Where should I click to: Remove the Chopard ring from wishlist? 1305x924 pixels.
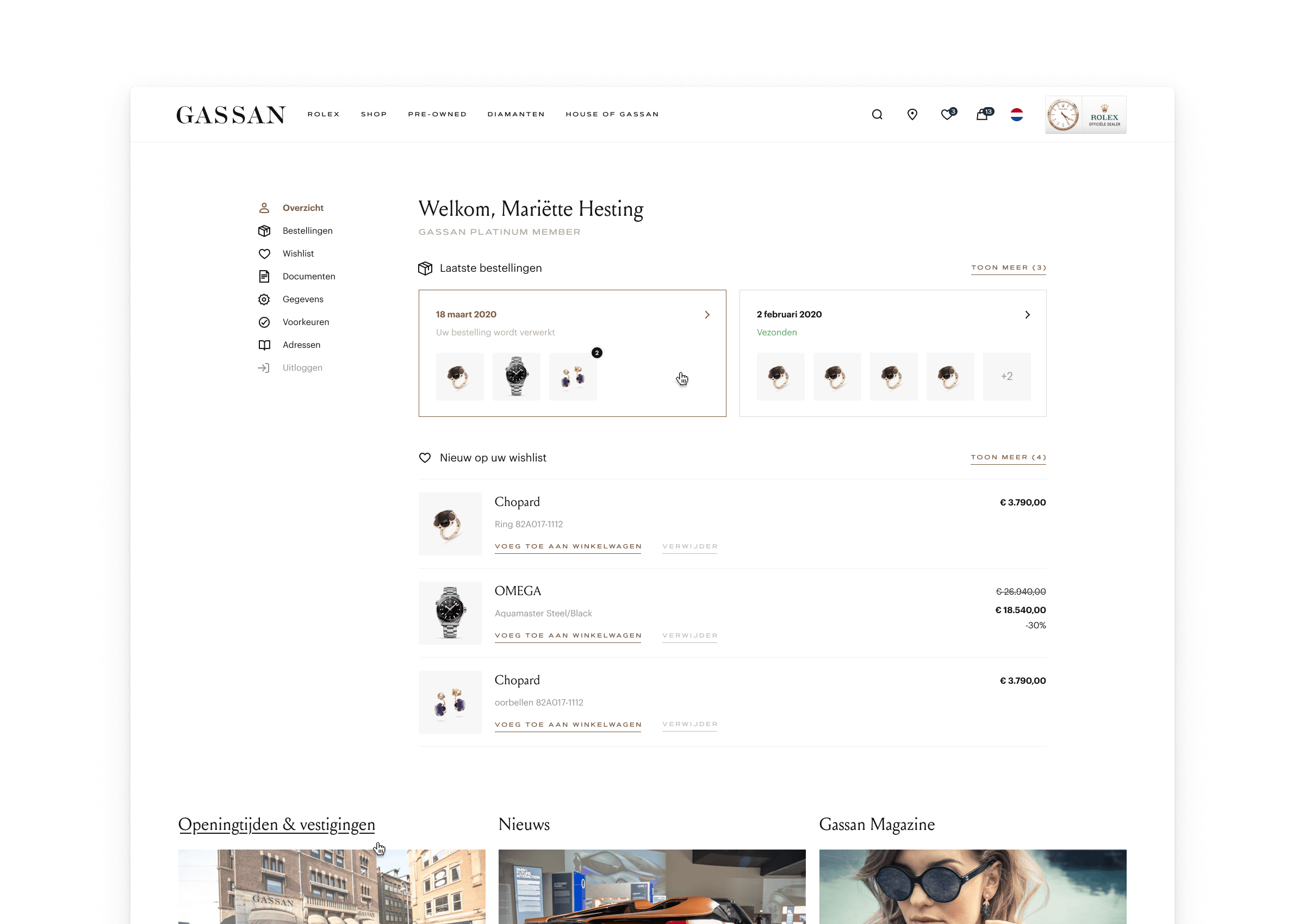(x=690, y=546)
